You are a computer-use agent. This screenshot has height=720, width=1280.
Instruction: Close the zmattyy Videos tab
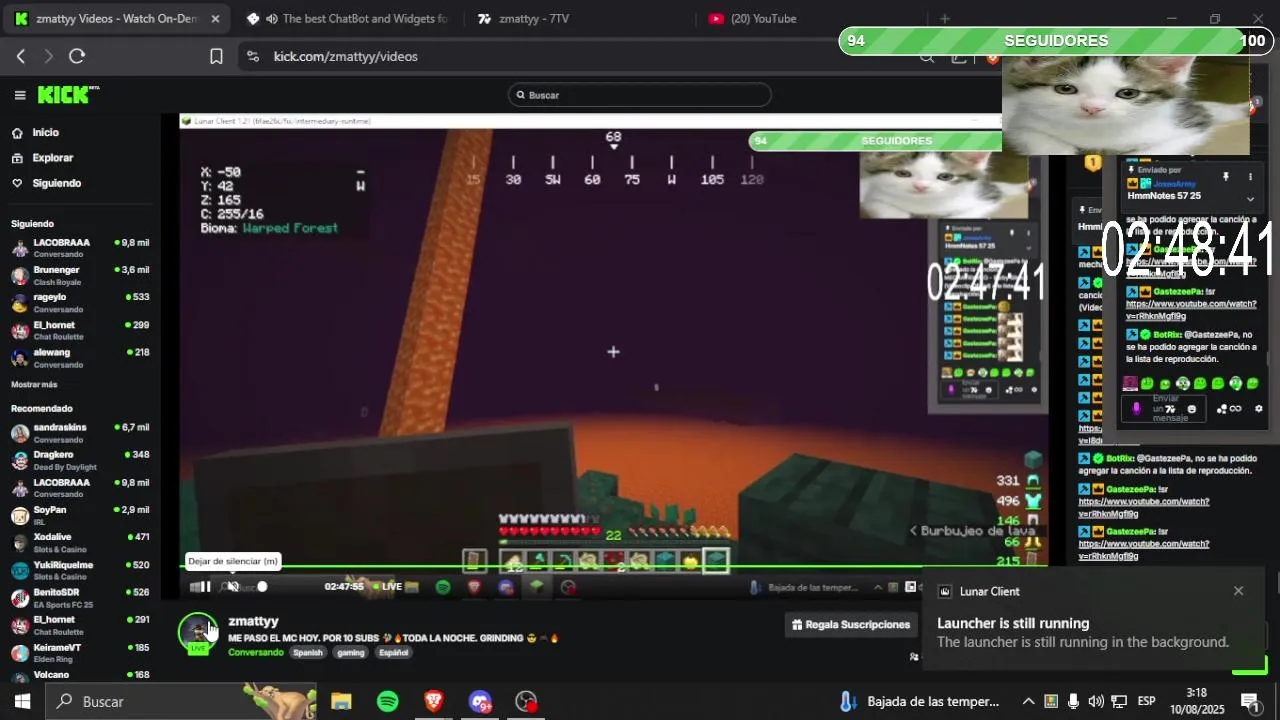(215, 19)
